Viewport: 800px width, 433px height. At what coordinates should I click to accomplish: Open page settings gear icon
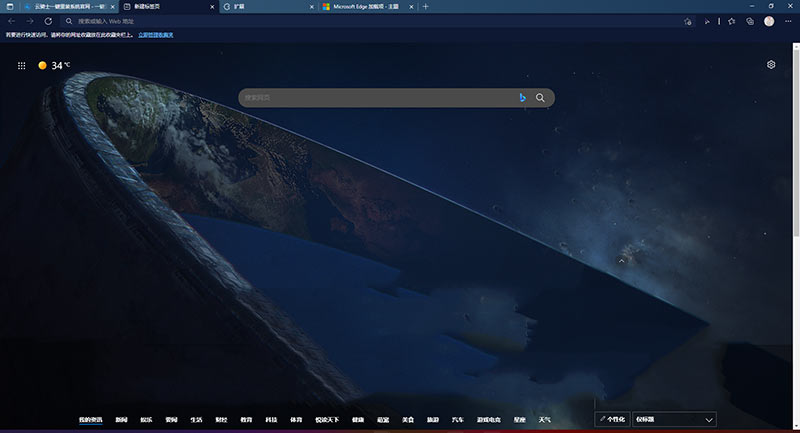tap(771, 65)
